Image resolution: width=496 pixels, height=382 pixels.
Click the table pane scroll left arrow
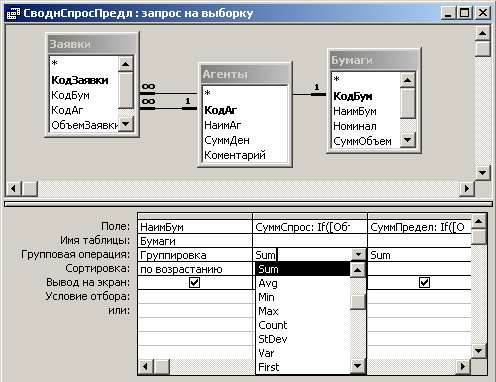click(x=13, y=189)
